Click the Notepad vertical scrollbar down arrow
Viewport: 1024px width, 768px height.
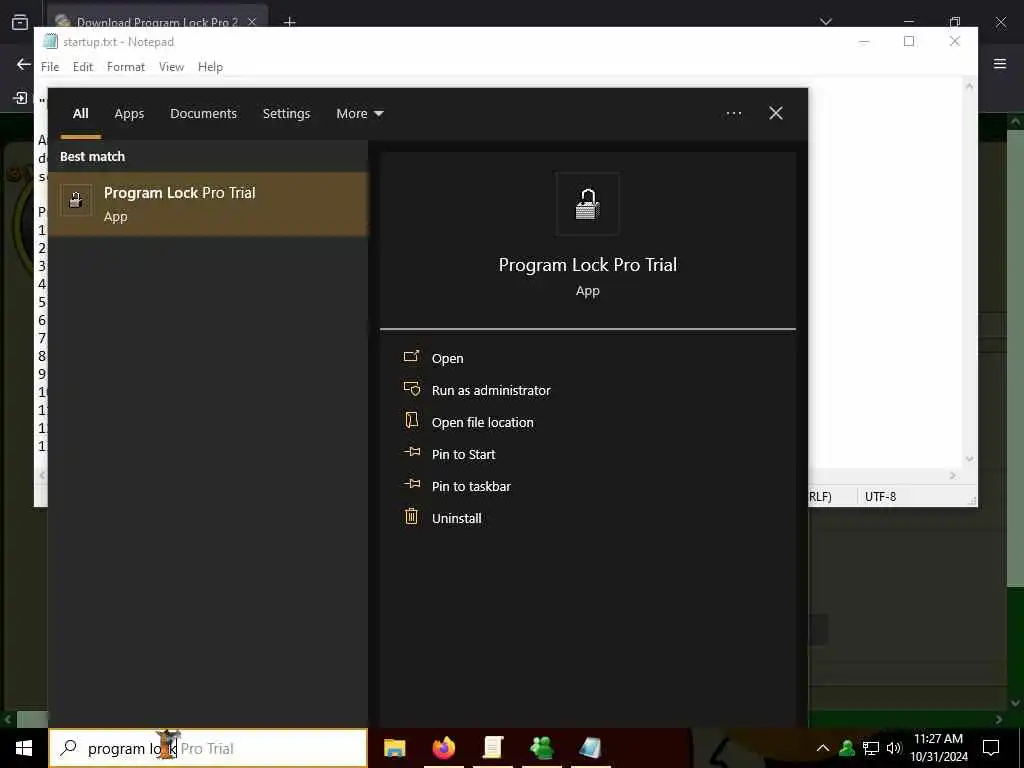(969, 459)
